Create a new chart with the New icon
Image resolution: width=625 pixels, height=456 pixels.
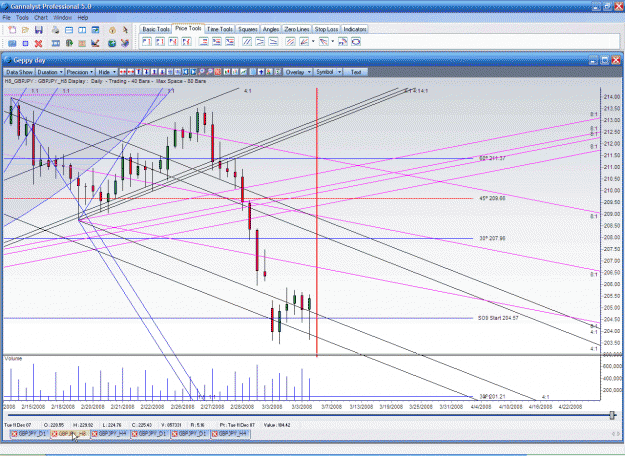(x=12, y=30)
